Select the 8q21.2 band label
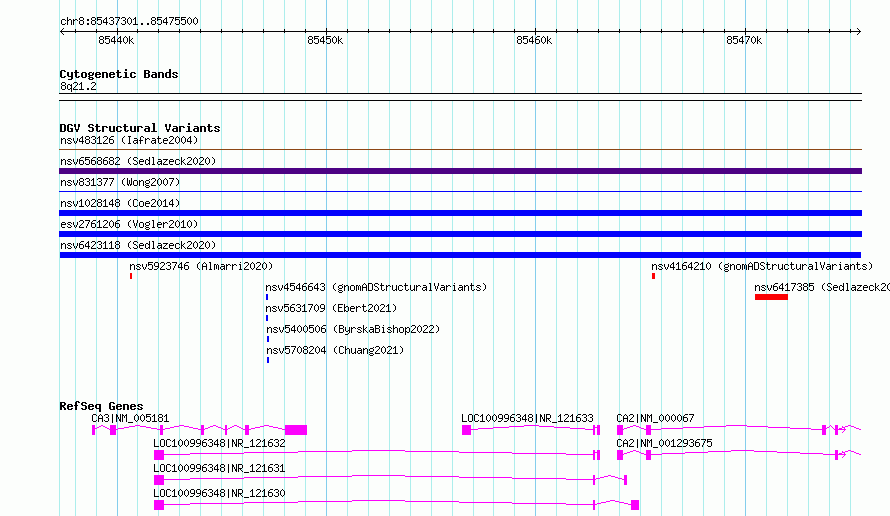This screenshot has width=890, height=516. 78,86
